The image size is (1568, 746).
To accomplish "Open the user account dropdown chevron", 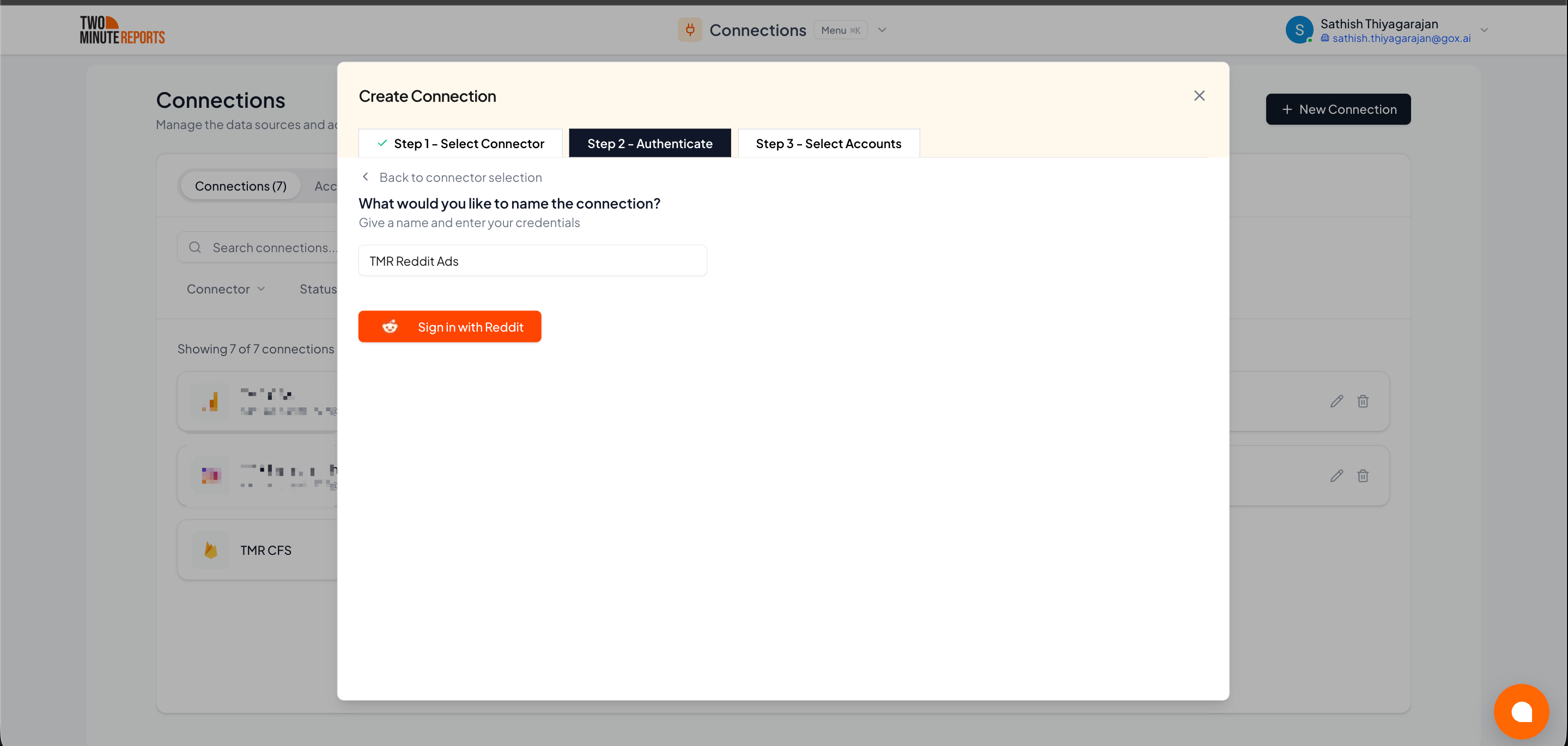I will pyautogui.click(x=1484, y=30).
